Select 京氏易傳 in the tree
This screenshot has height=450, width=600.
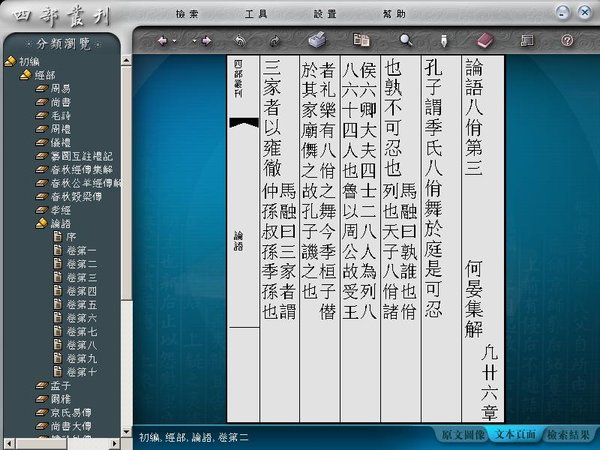[71, 412]
